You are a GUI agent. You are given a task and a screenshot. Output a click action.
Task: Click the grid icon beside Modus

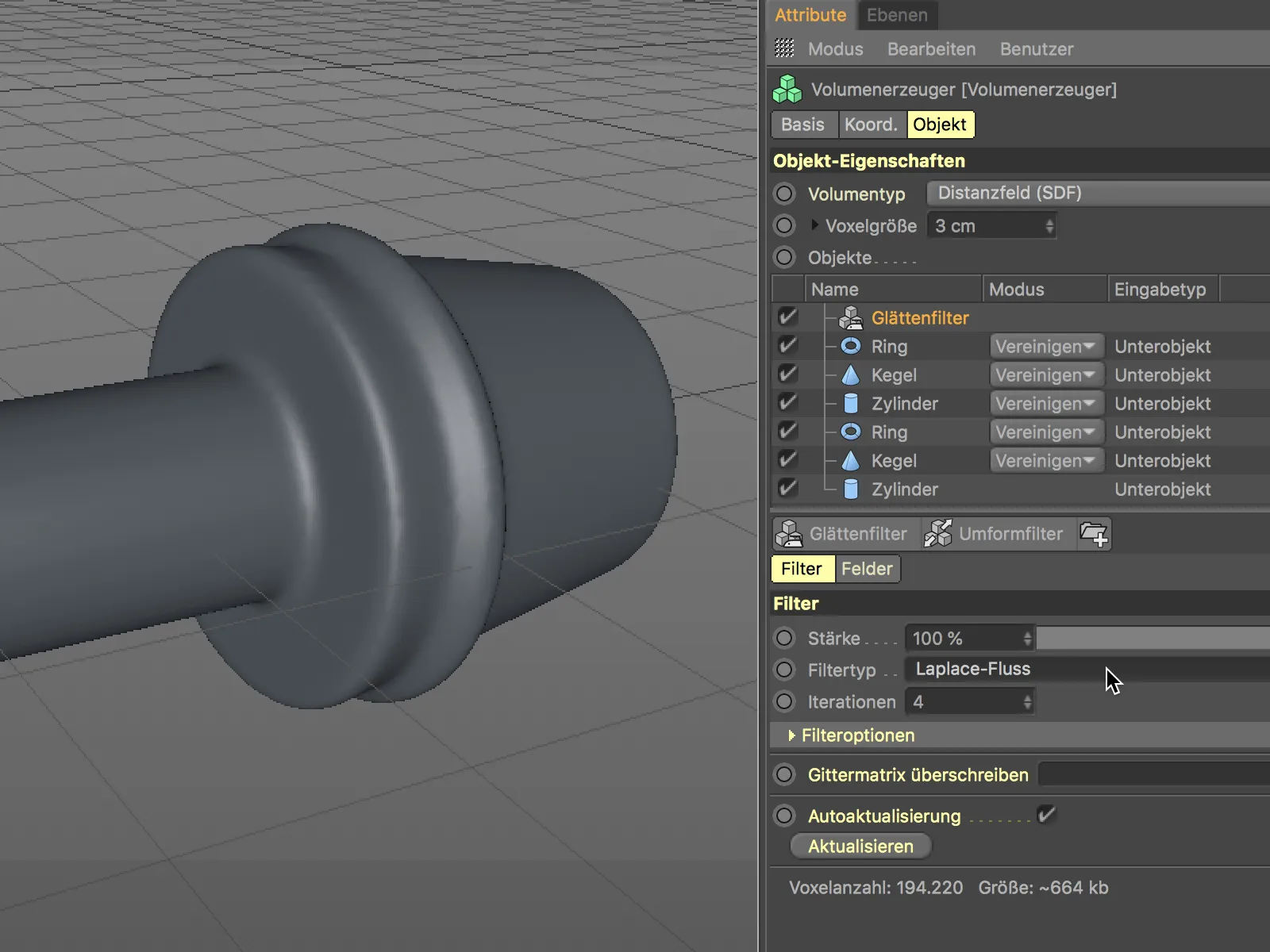pyautogui.click(x=784, y=49)
